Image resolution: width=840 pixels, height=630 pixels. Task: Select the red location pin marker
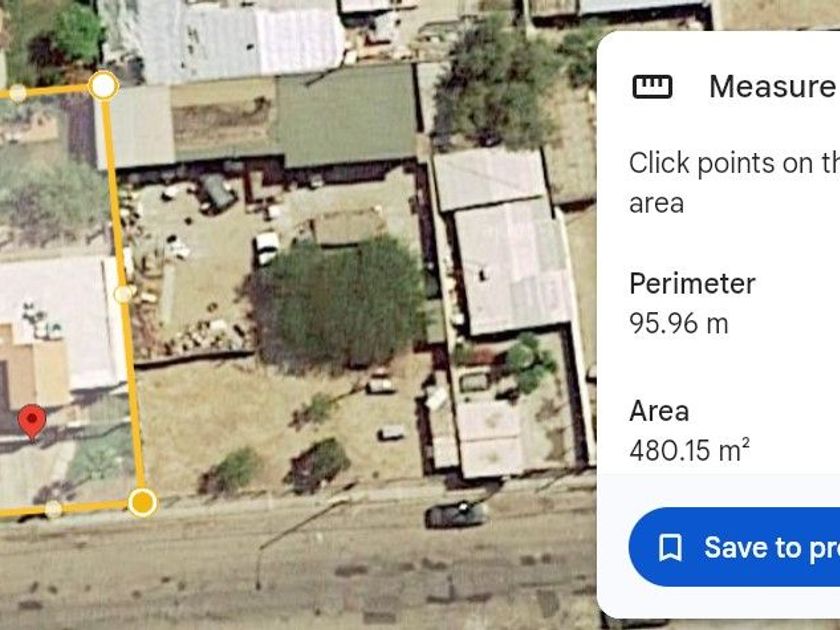[32, 422]
